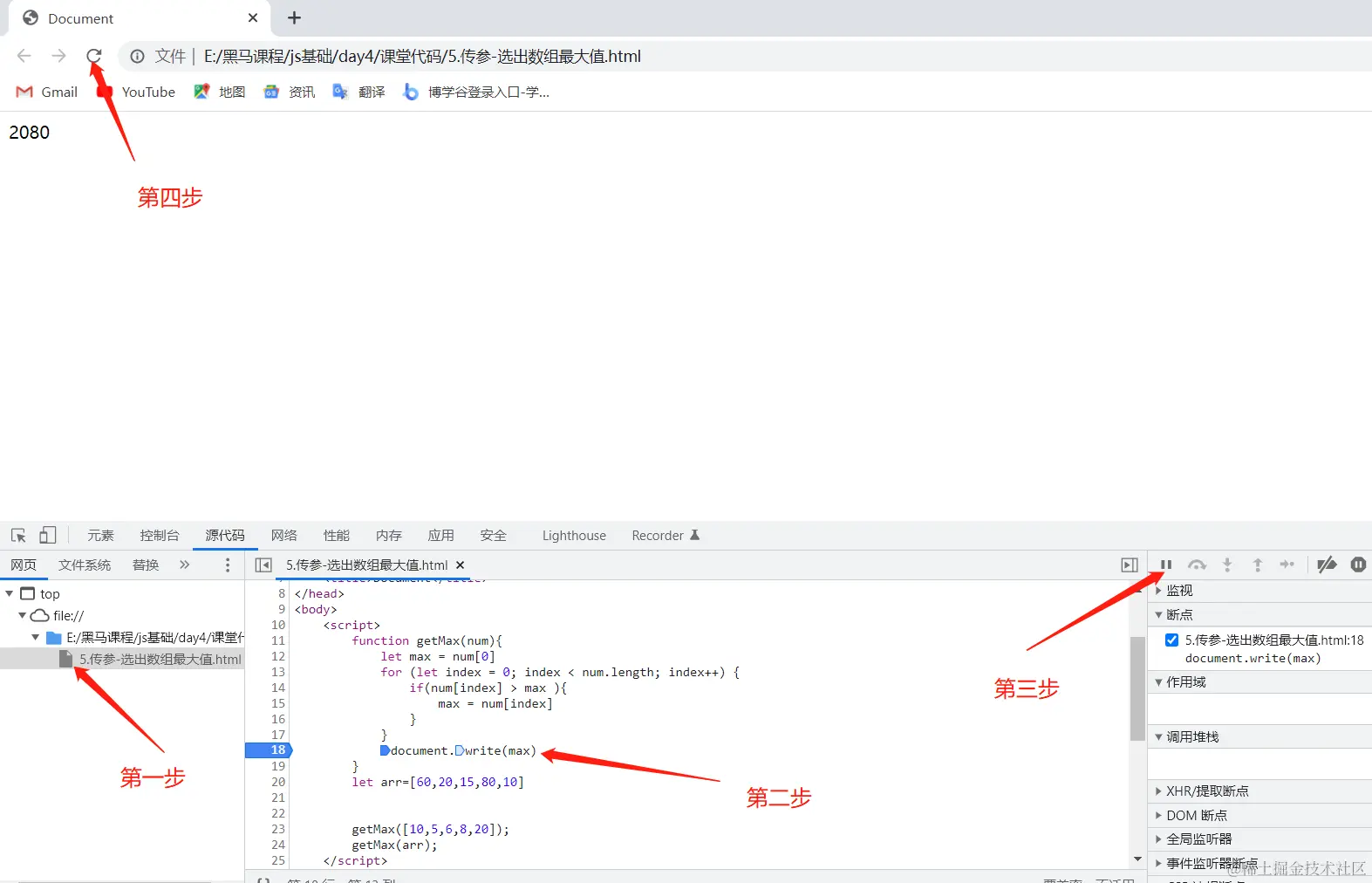Switch to the 网络 panel tab
This screenshot has height=883, width=1372.
pyautogui.click(x=283, y=536)
